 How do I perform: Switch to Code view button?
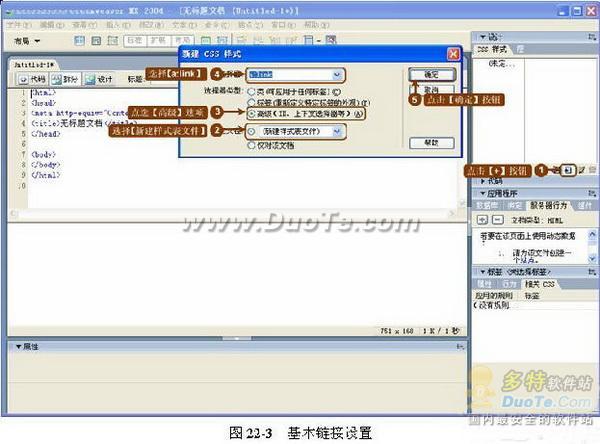click(x=33, y=79)
